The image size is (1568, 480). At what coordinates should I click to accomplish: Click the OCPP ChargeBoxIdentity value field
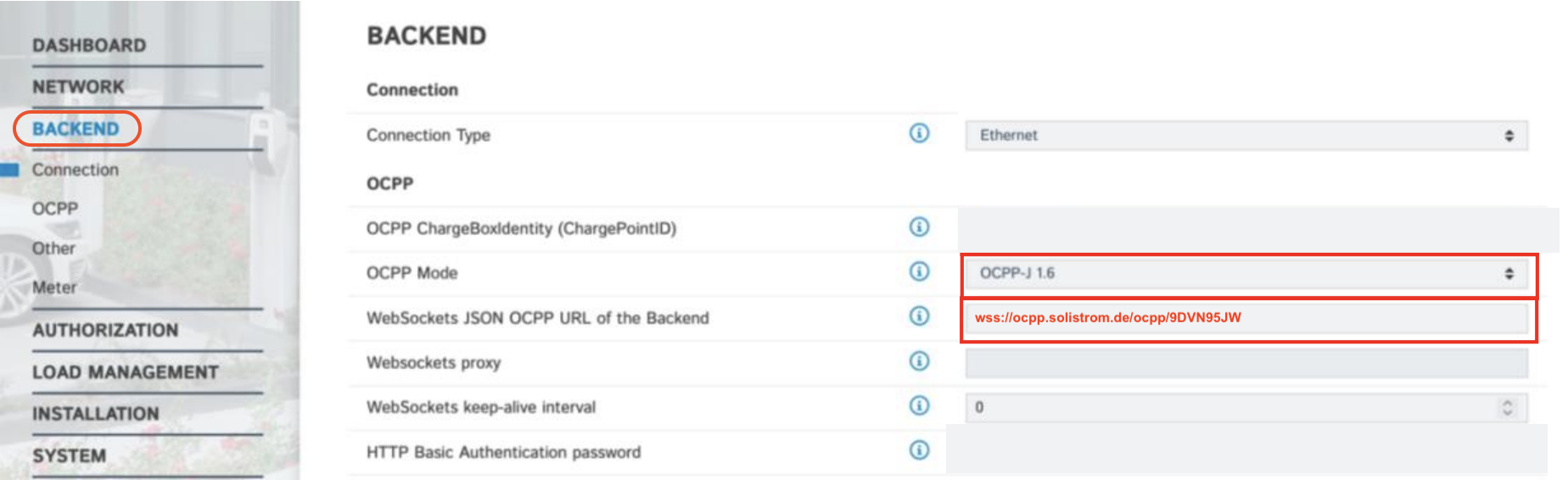click(1258, 229)
